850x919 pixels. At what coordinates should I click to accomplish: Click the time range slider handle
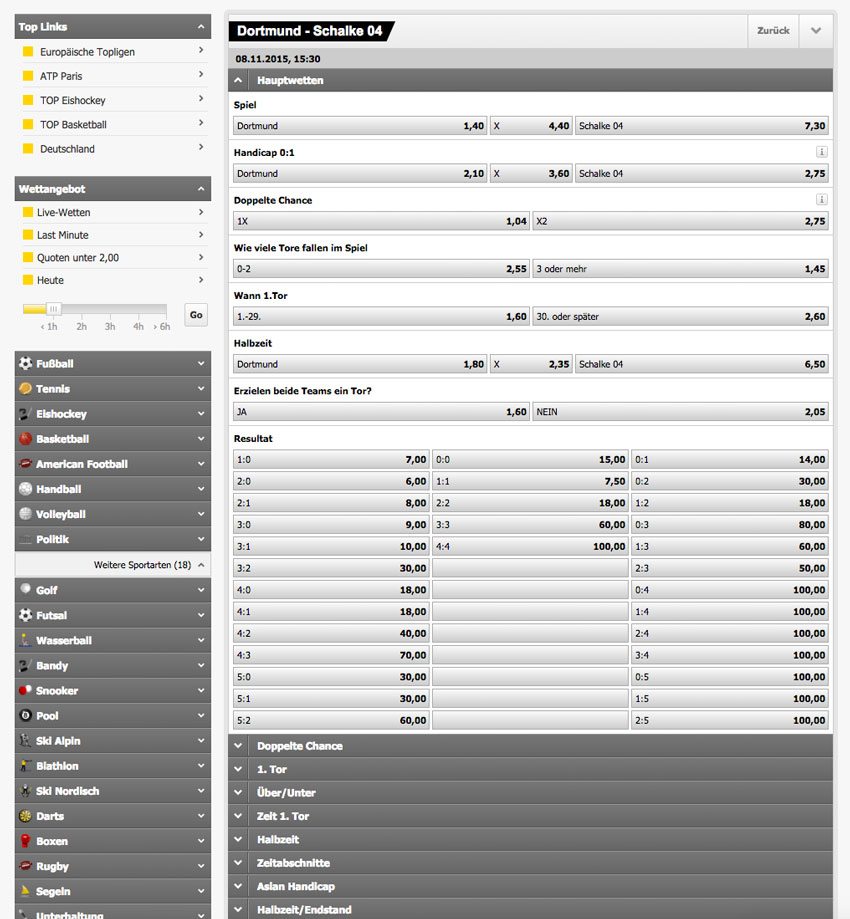[53, 309]
